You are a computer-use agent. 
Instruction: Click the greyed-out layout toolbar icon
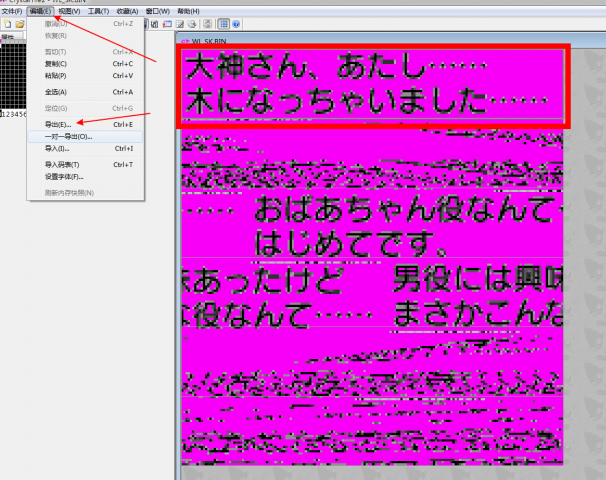coord(208,24)
